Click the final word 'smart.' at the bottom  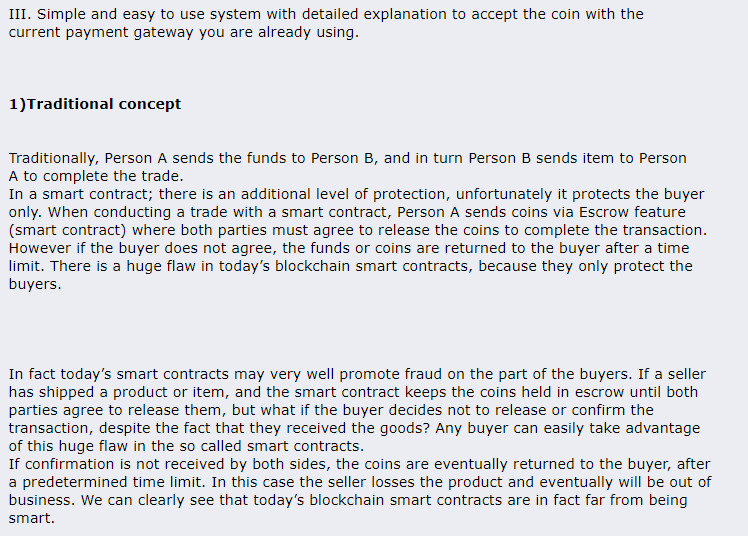[31, 518]
